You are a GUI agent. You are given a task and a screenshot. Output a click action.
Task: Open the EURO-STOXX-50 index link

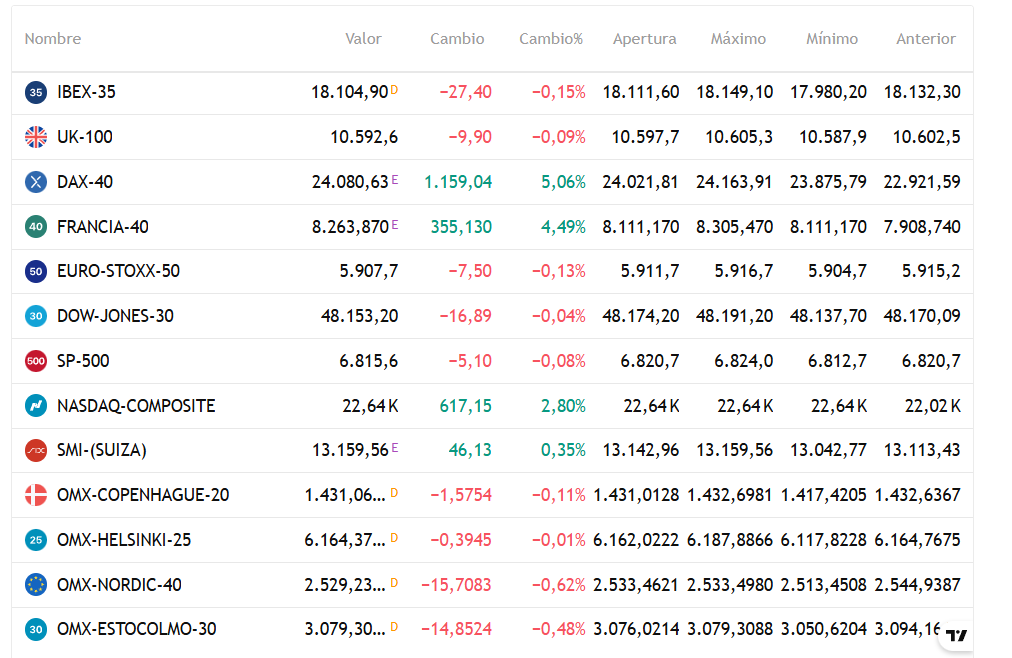(x=118, y=271)
